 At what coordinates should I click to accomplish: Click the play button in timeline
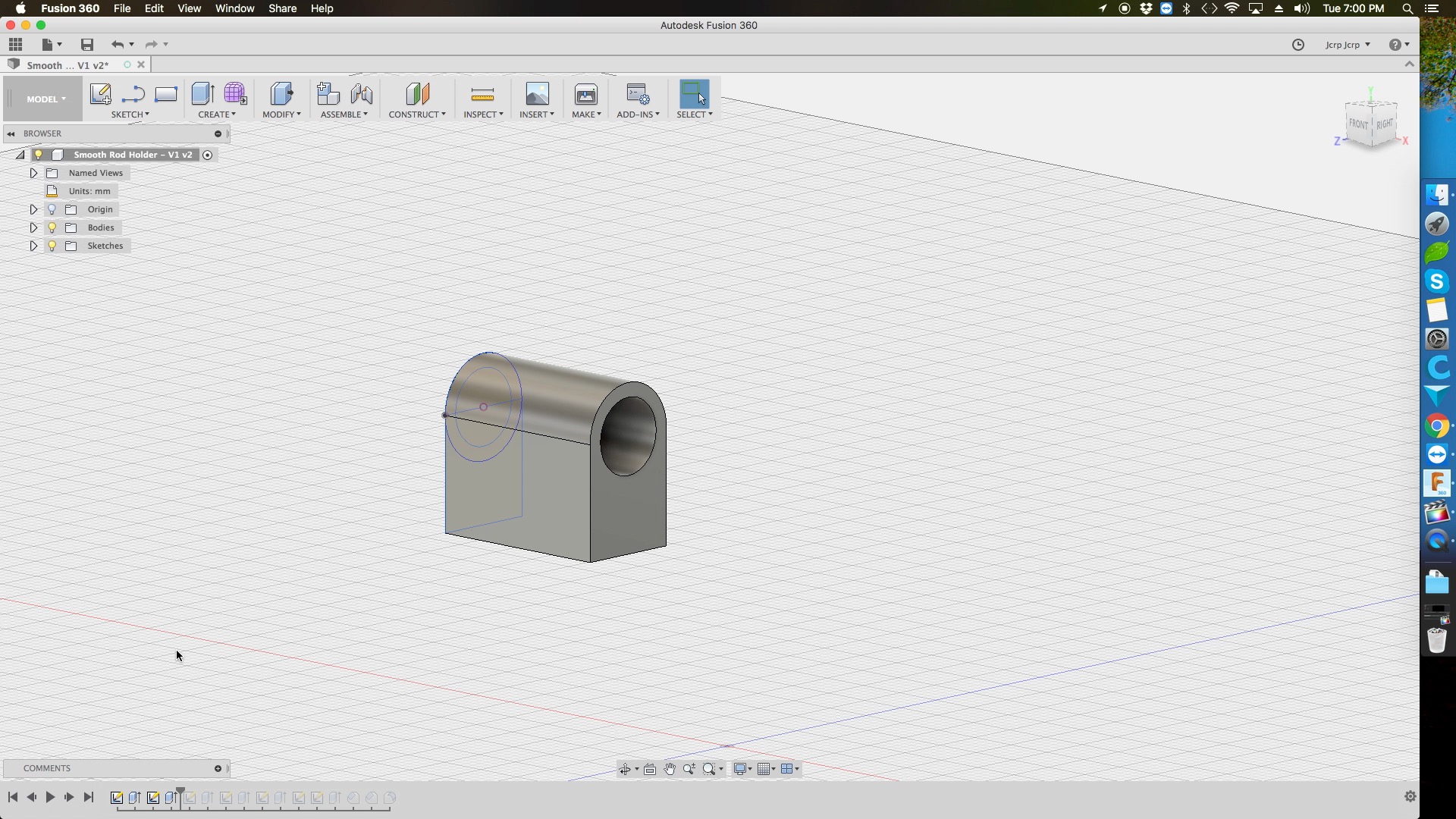click(50, 797)
